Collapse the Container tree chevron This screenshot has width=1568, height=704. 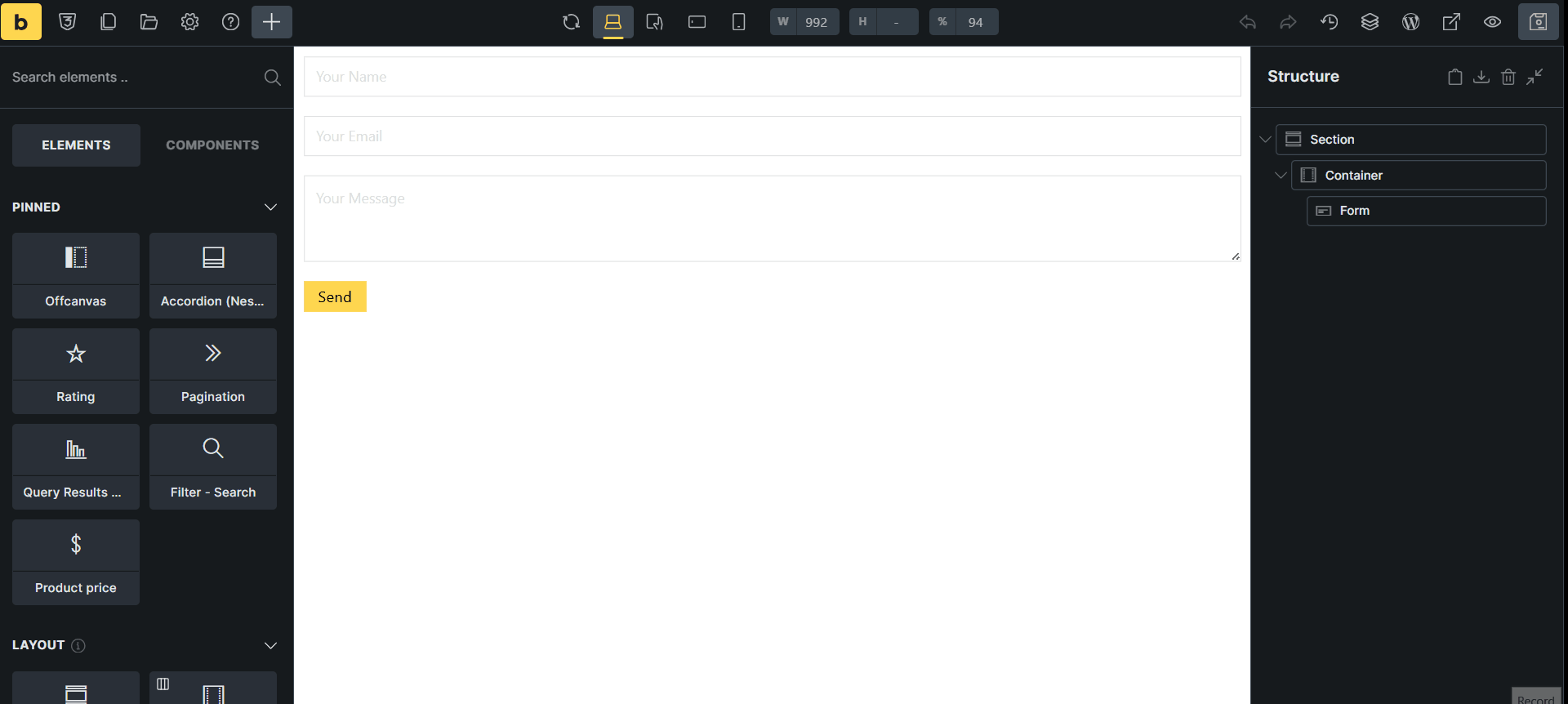coord(1281,176)
